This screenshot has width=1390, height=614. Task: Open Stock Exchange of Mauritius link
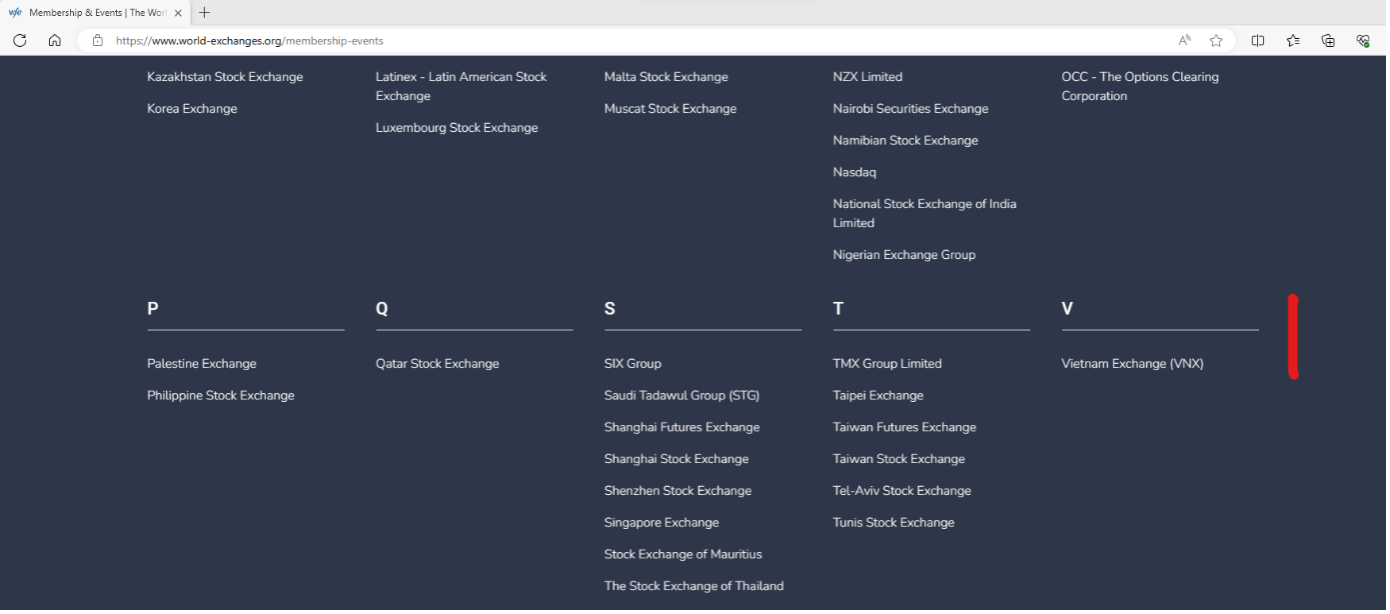point(683,555)
